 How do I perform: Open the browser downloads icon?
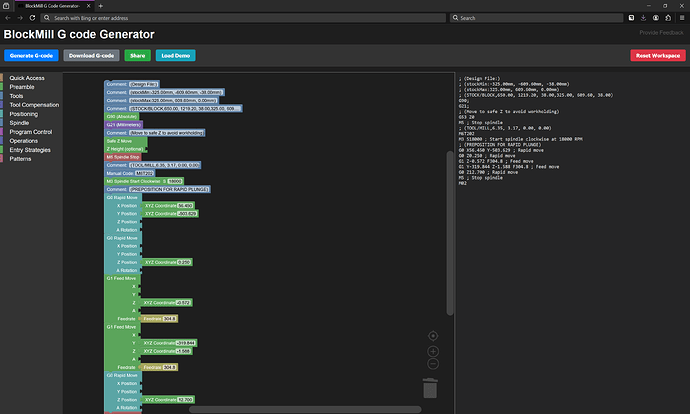coord(643,18)
